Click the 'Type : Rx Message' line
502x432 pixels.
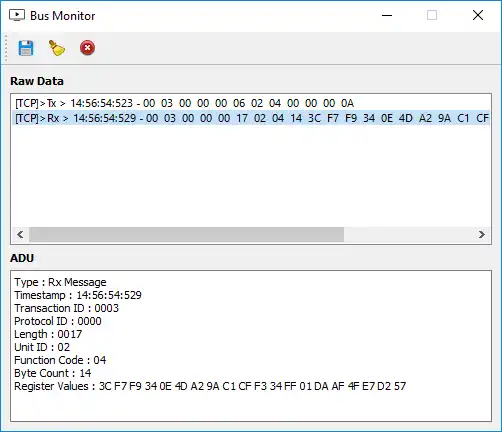(60, 282)
